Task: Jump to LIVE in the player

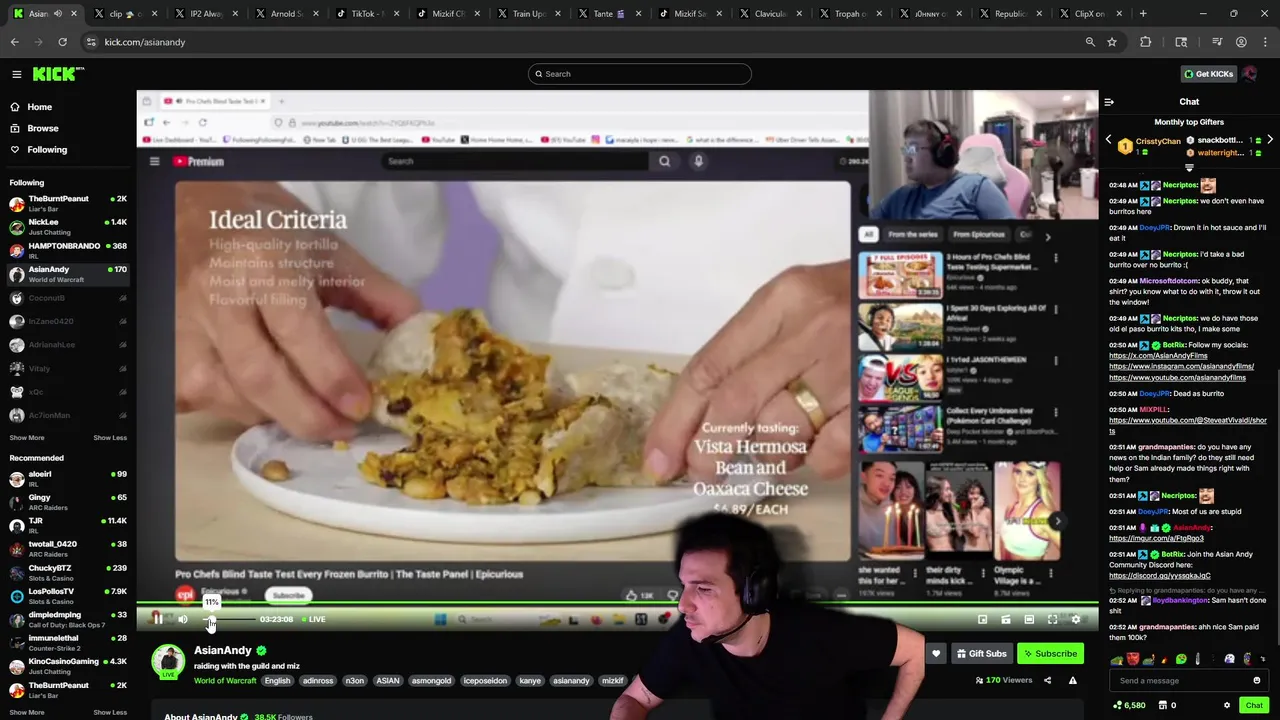Action: tap(312, 619)
